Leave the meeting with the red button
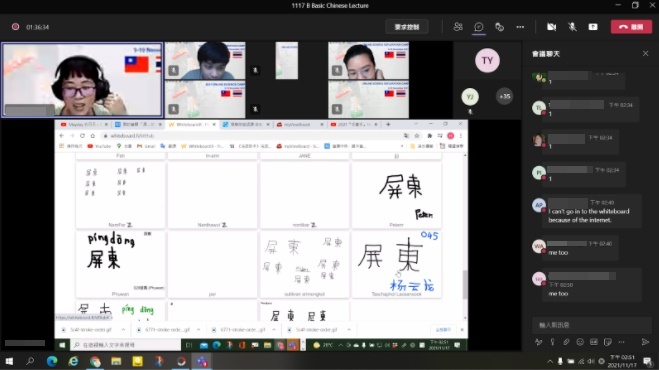659x370 pixels. [x=631, y=27]
